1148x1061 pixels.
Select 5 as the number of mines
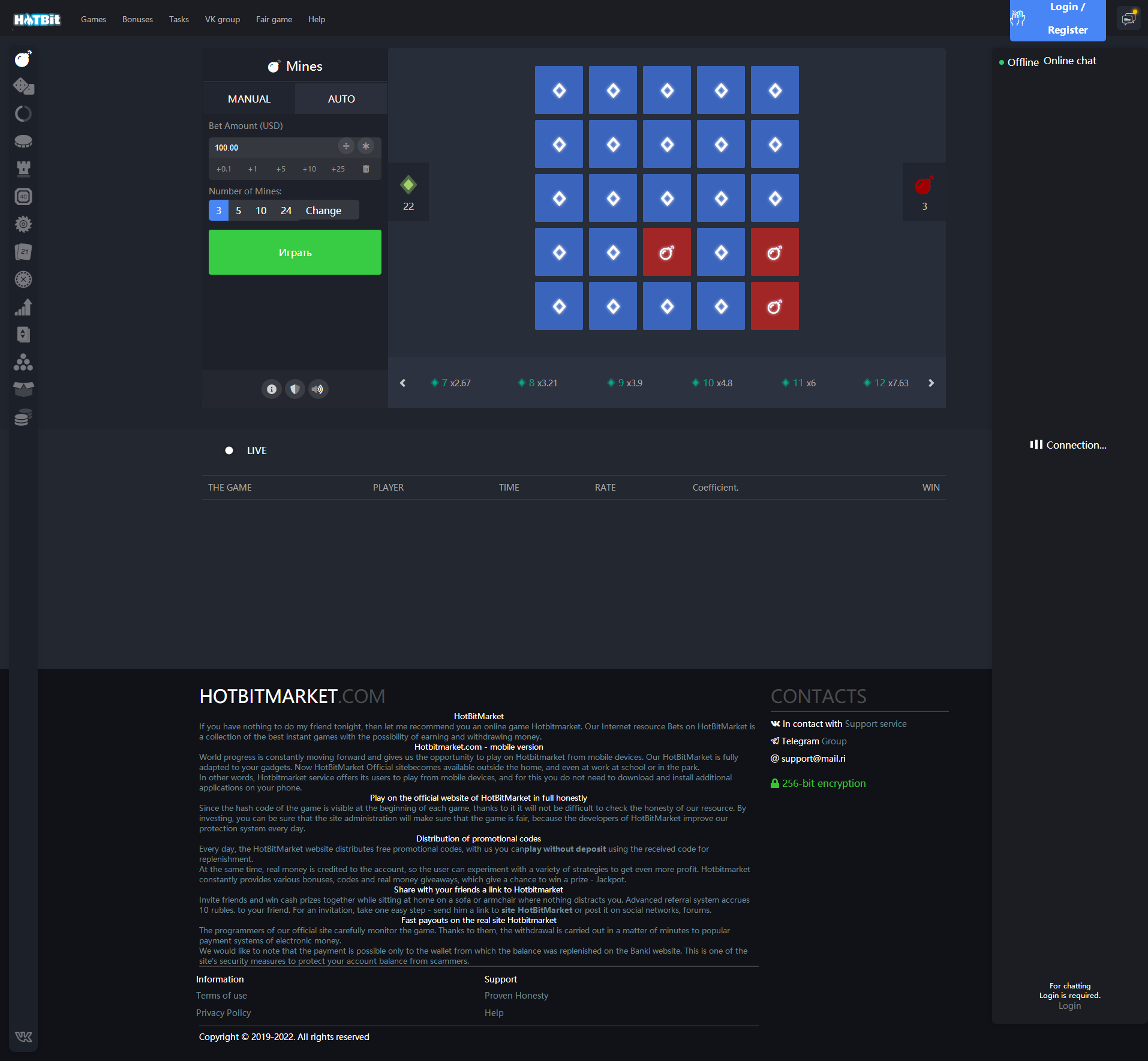238,211
